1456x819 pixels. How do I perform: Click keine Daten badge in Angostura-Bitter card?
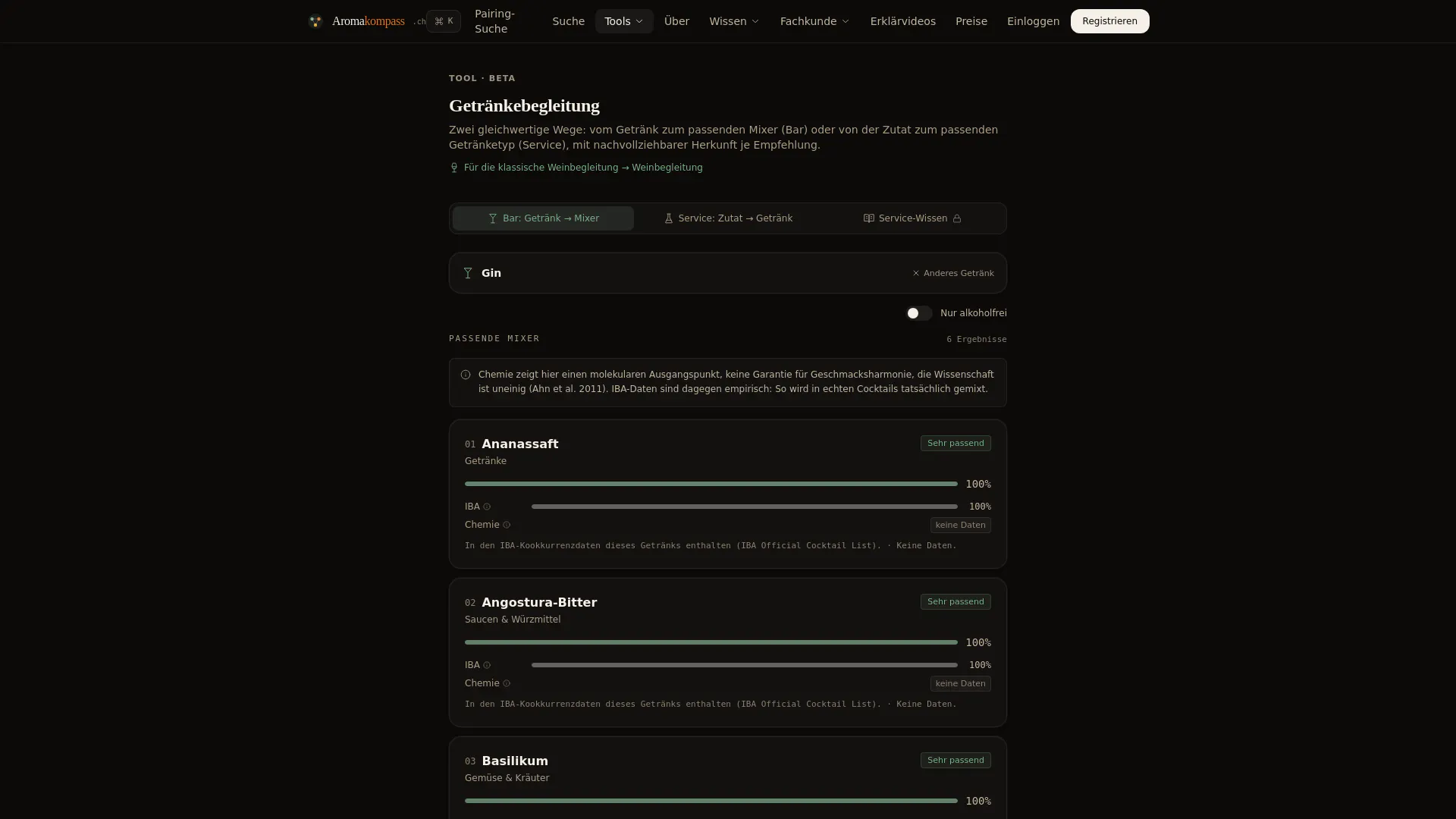click(960, 683)
